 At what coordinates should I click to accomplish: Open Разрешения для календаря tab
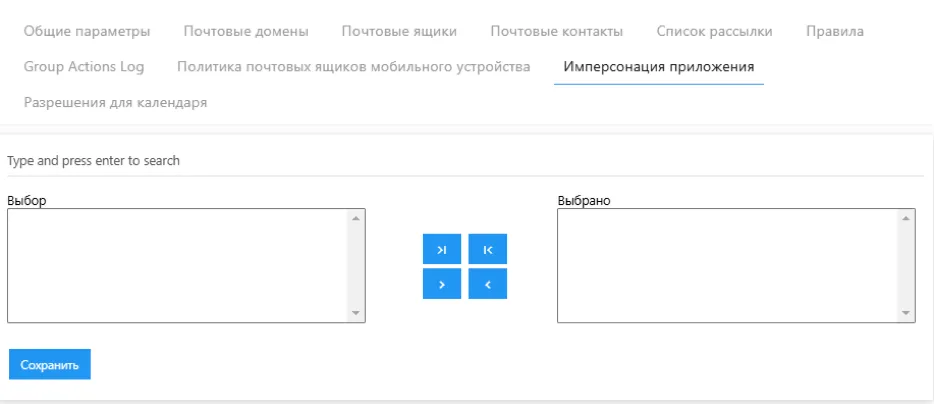pyautogui.click(x=116, y=102)
